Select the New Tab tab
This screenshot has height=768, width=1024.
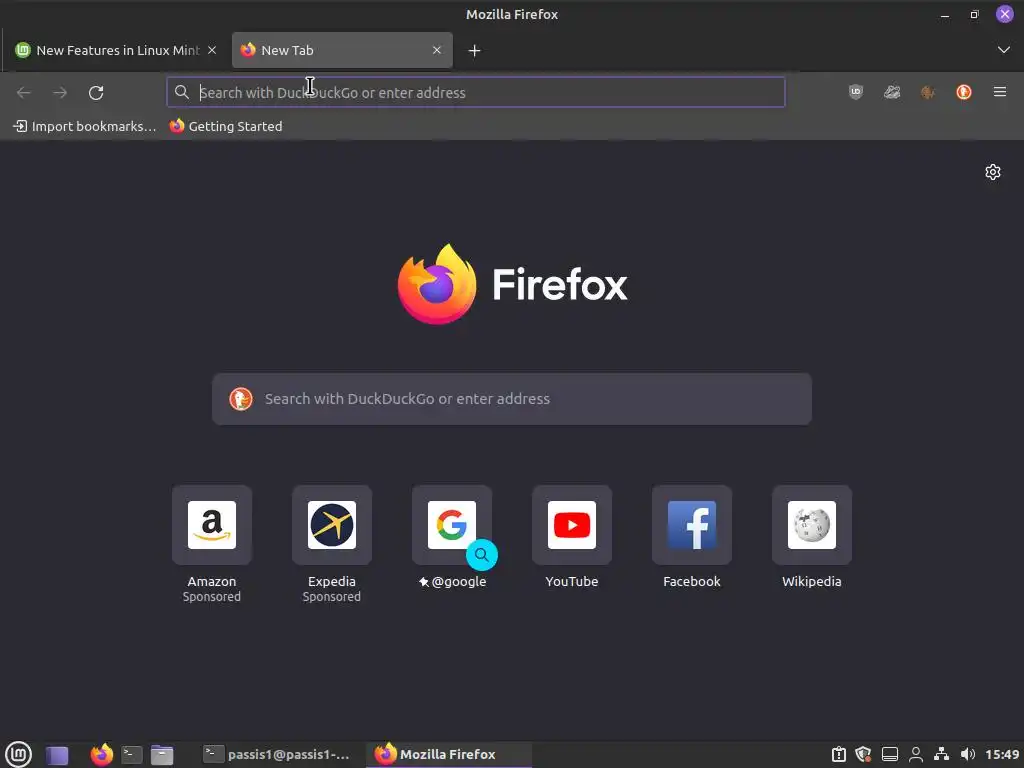point(342,50)
